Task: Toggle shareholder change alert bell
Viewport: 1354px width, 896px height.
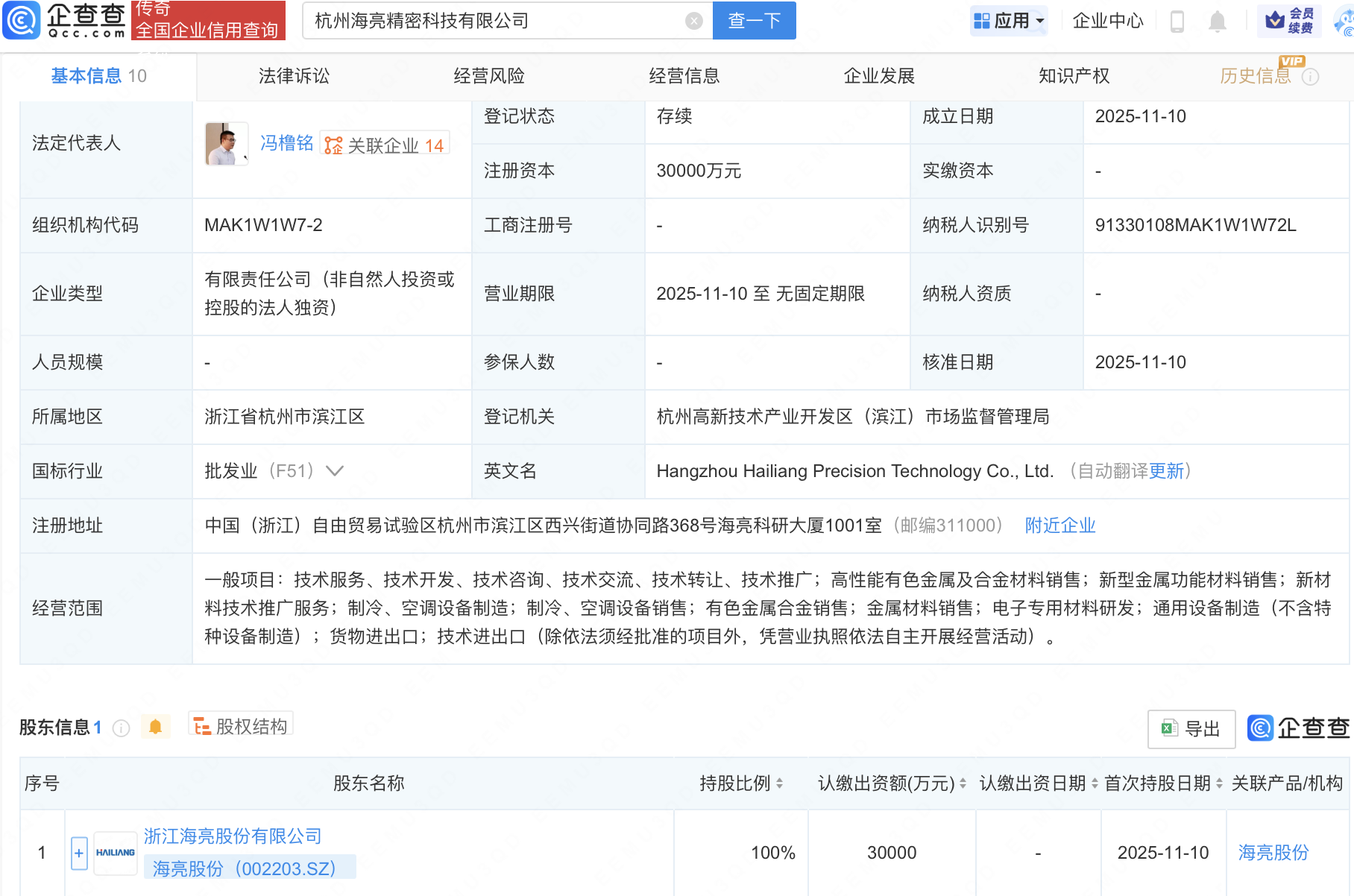Action: point(155,727)
